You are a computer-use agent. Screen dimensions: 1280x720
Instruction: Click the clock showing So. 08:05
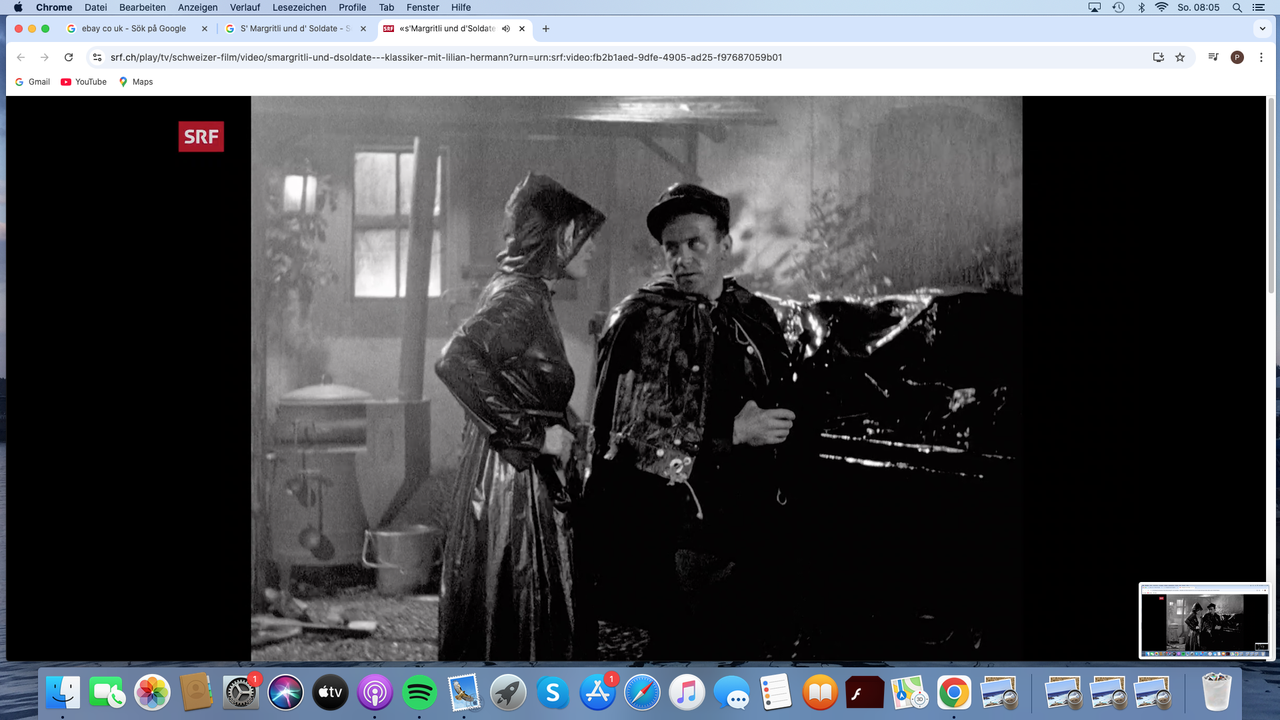click(1199, 7)
